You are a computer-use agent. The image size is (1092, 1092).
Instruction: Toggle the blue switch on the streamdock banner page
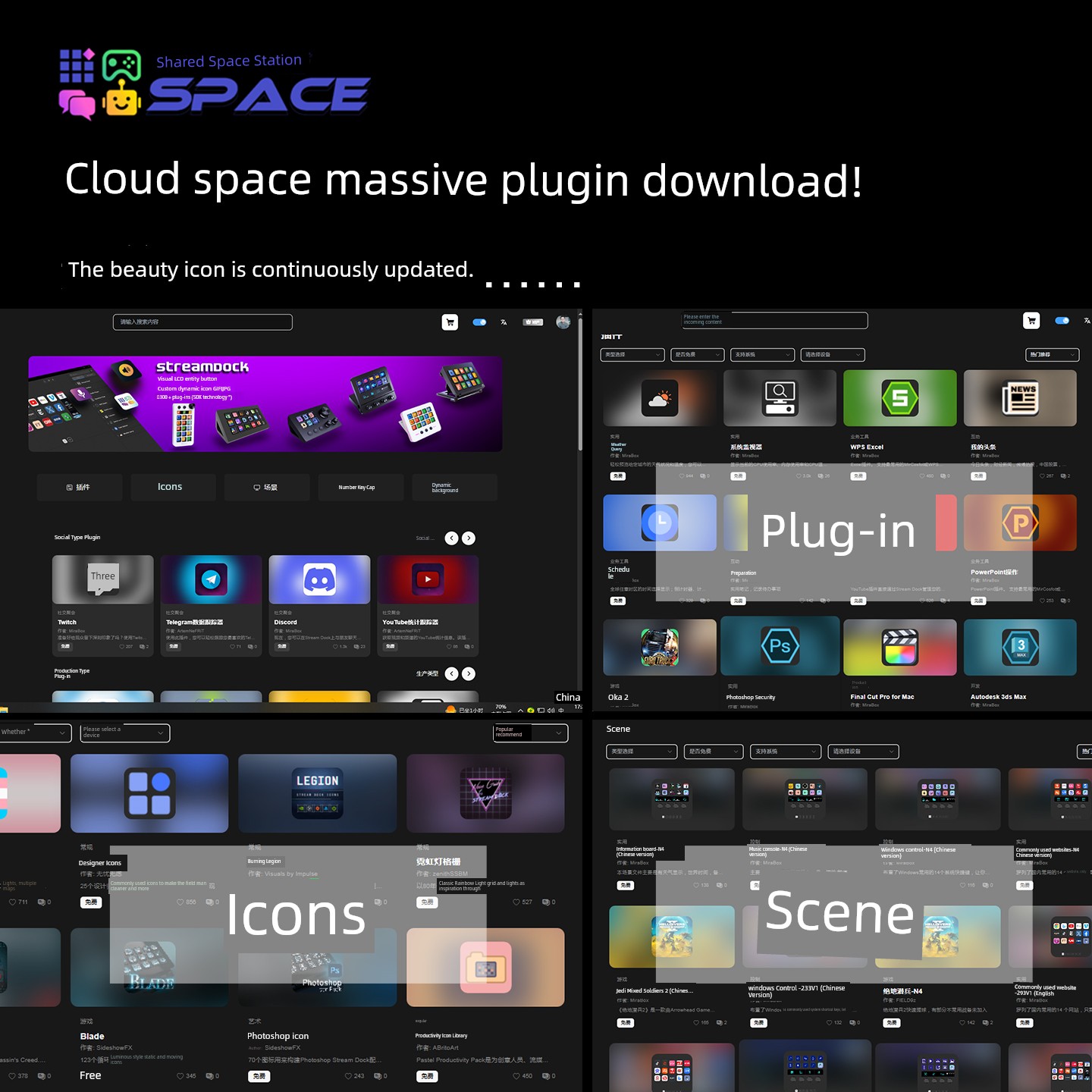coord(479,322)
